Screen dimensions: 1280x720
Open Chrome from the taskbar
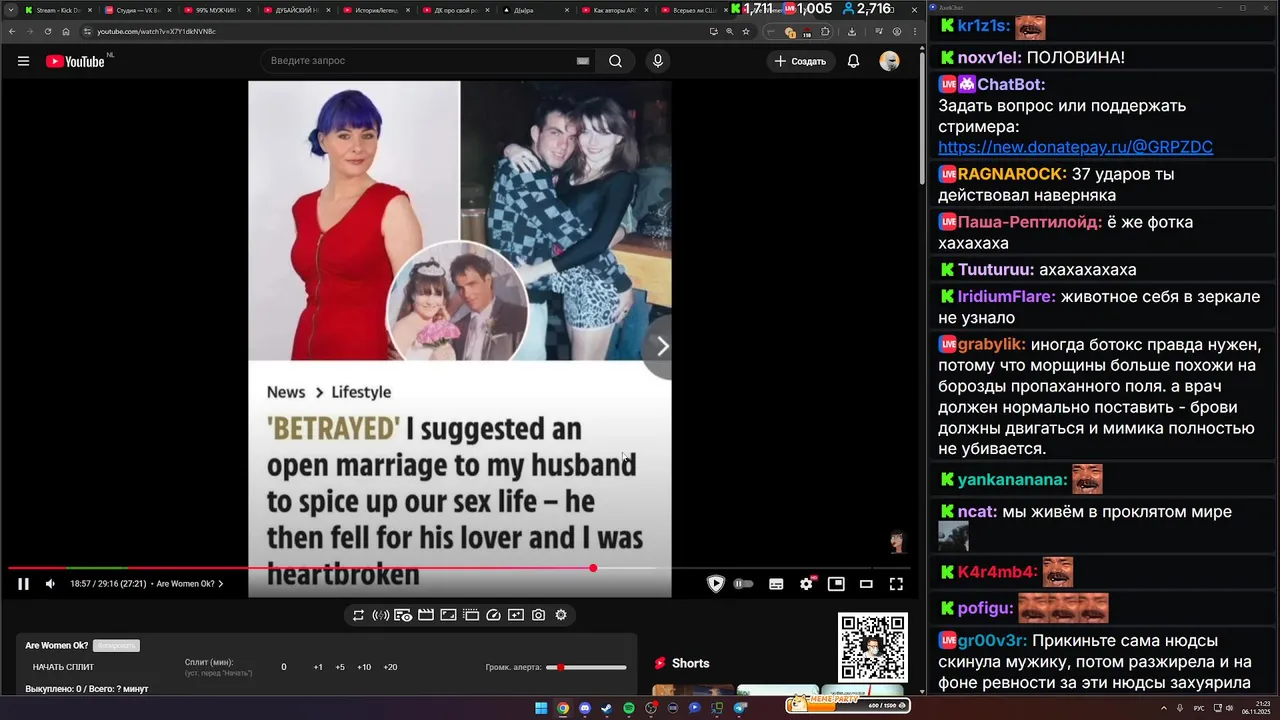[563, 708]
